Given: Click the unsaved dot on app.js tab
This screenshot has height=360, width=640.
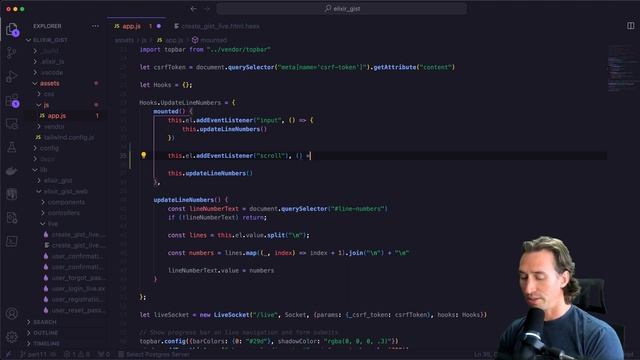Looking at the screenshot, I should tap(159, 26).
